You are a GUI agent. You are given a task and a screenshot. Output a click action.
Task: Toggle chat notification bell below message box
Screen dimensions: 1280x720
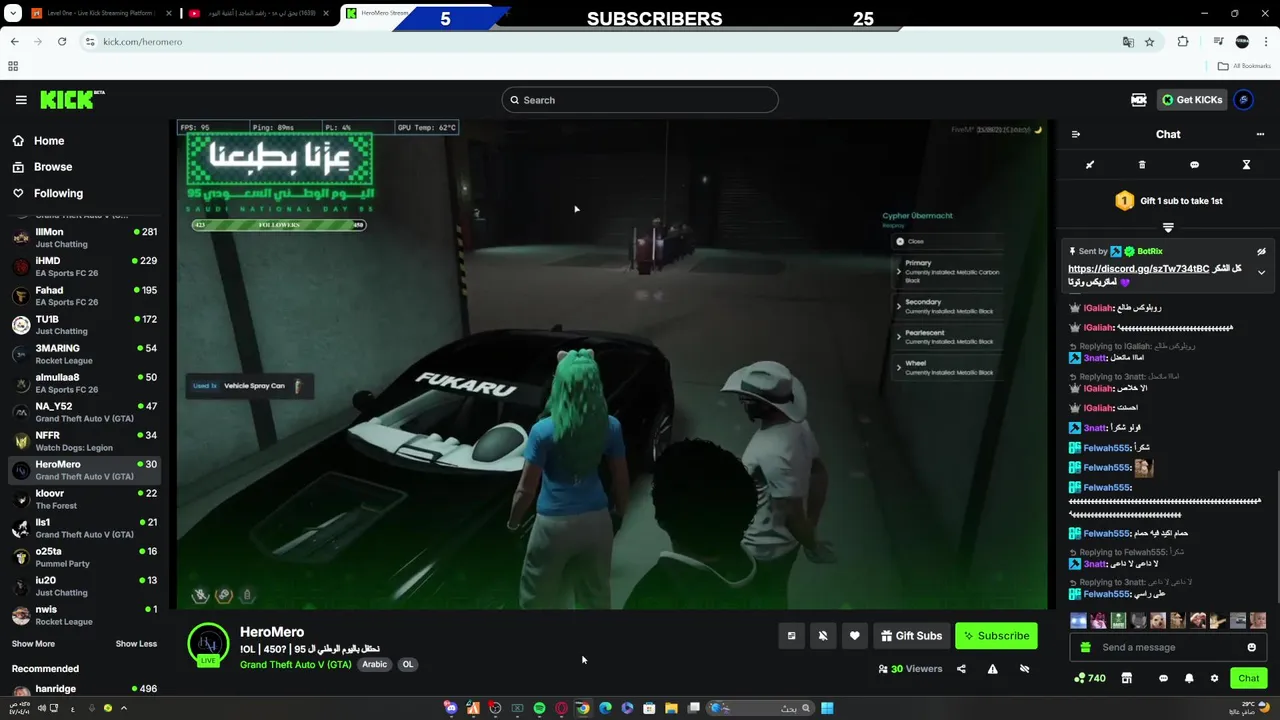click(x=1189, y=678)
